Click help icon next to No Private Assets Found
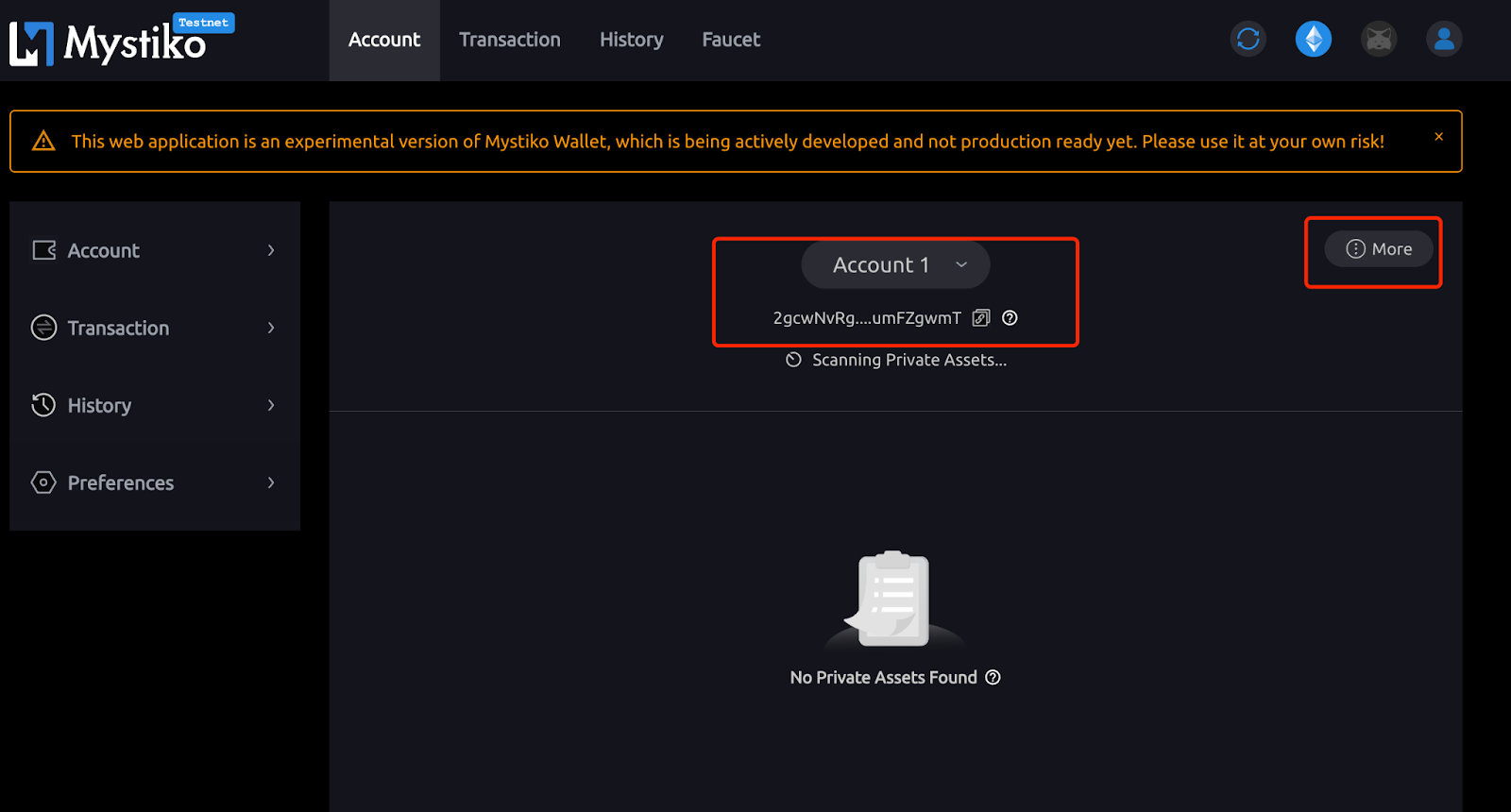 click(x=993, y=677)
